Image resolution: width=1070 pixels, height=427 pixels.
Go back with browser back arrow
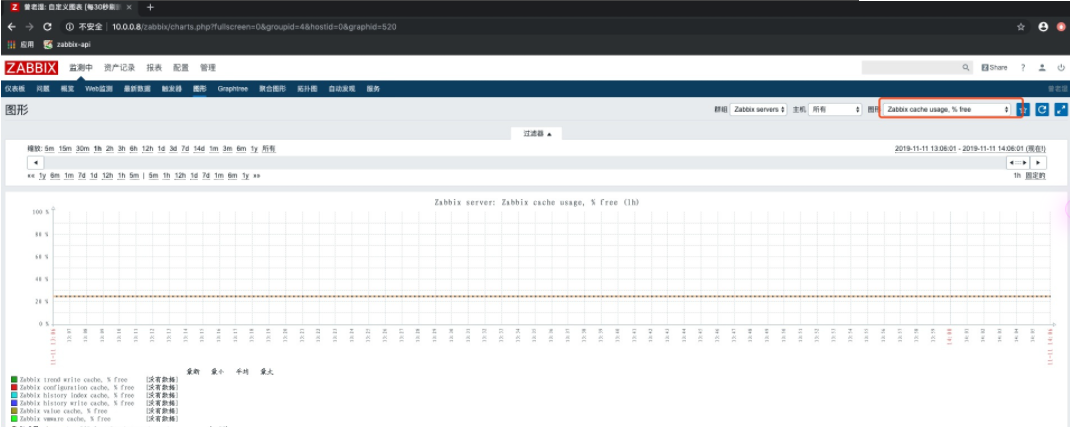point(12,27)
